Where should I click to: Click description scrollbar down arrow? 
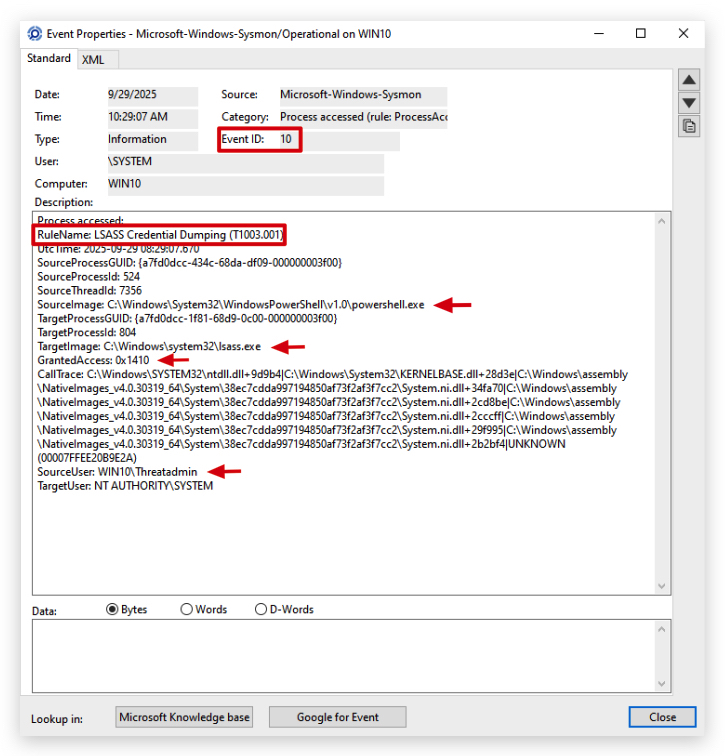(661, 586)
